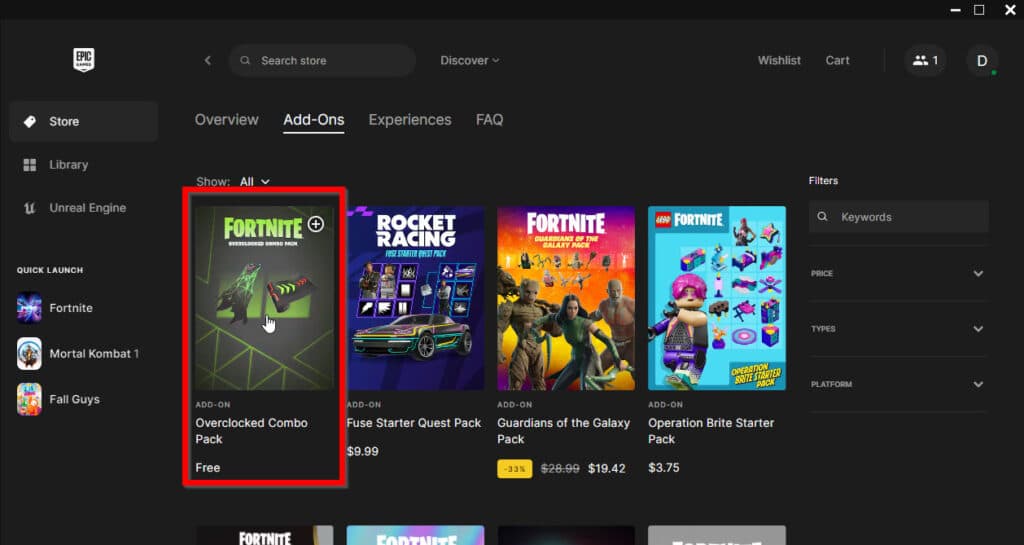Click the Epic Games logo

(x=83, y=60)
